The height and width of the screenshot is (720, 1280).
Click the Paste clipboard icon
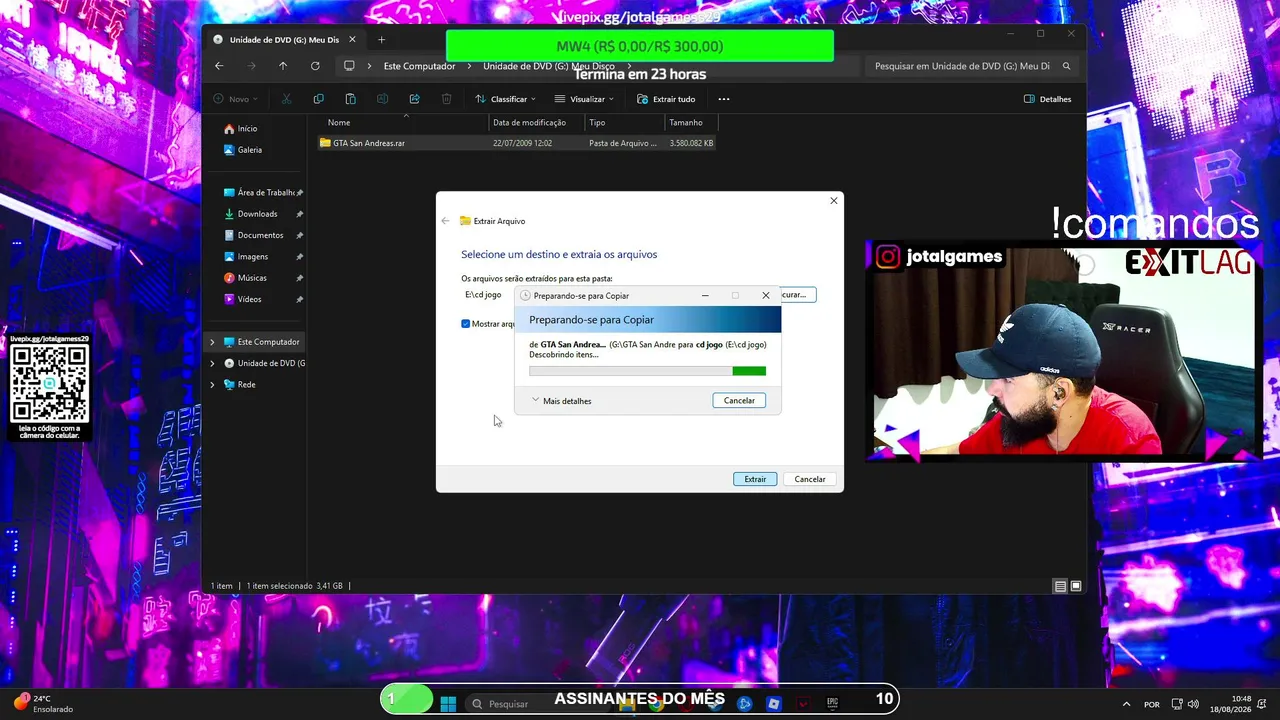(350, 99)
